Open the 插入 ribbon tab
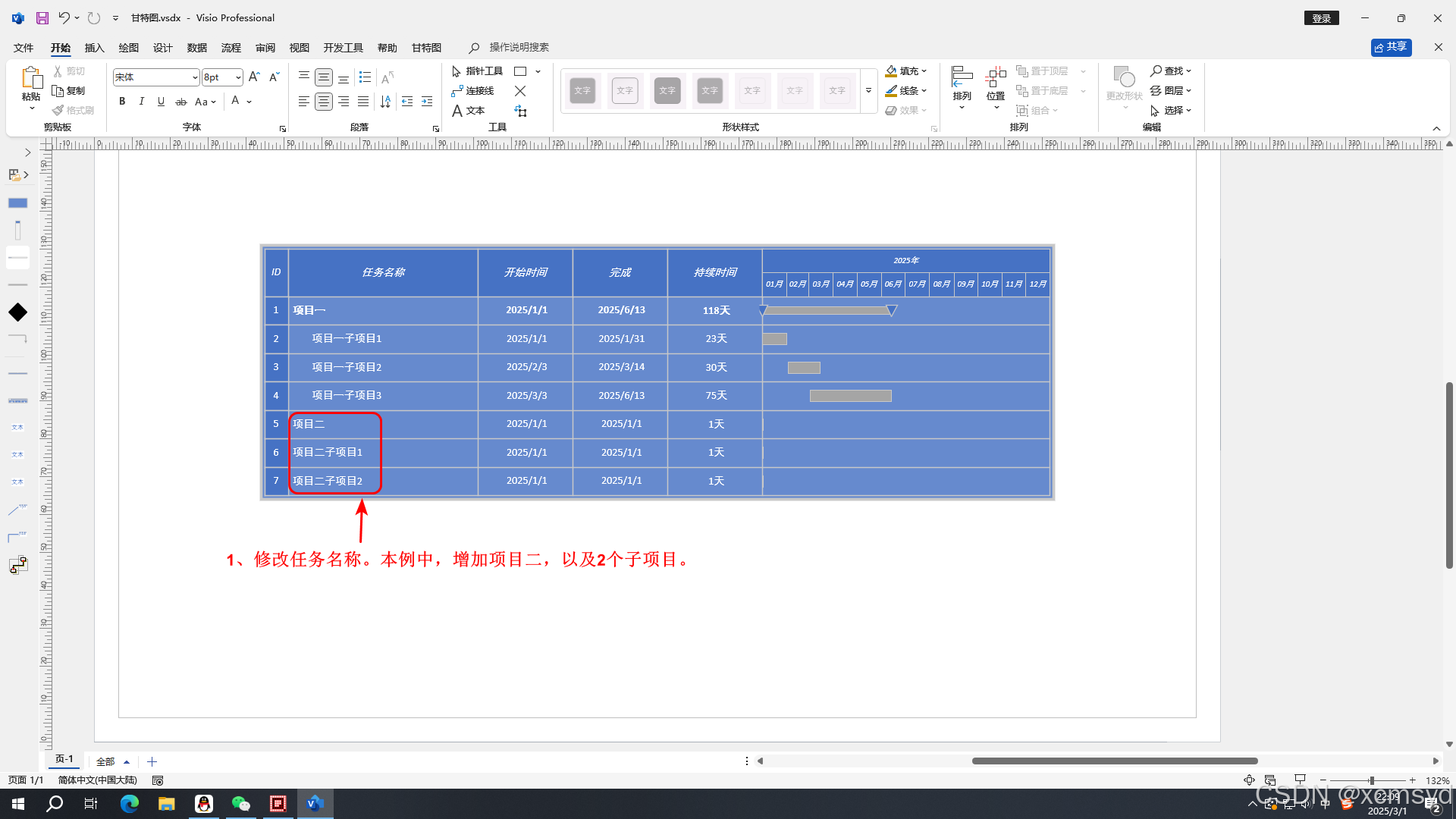 94,48
